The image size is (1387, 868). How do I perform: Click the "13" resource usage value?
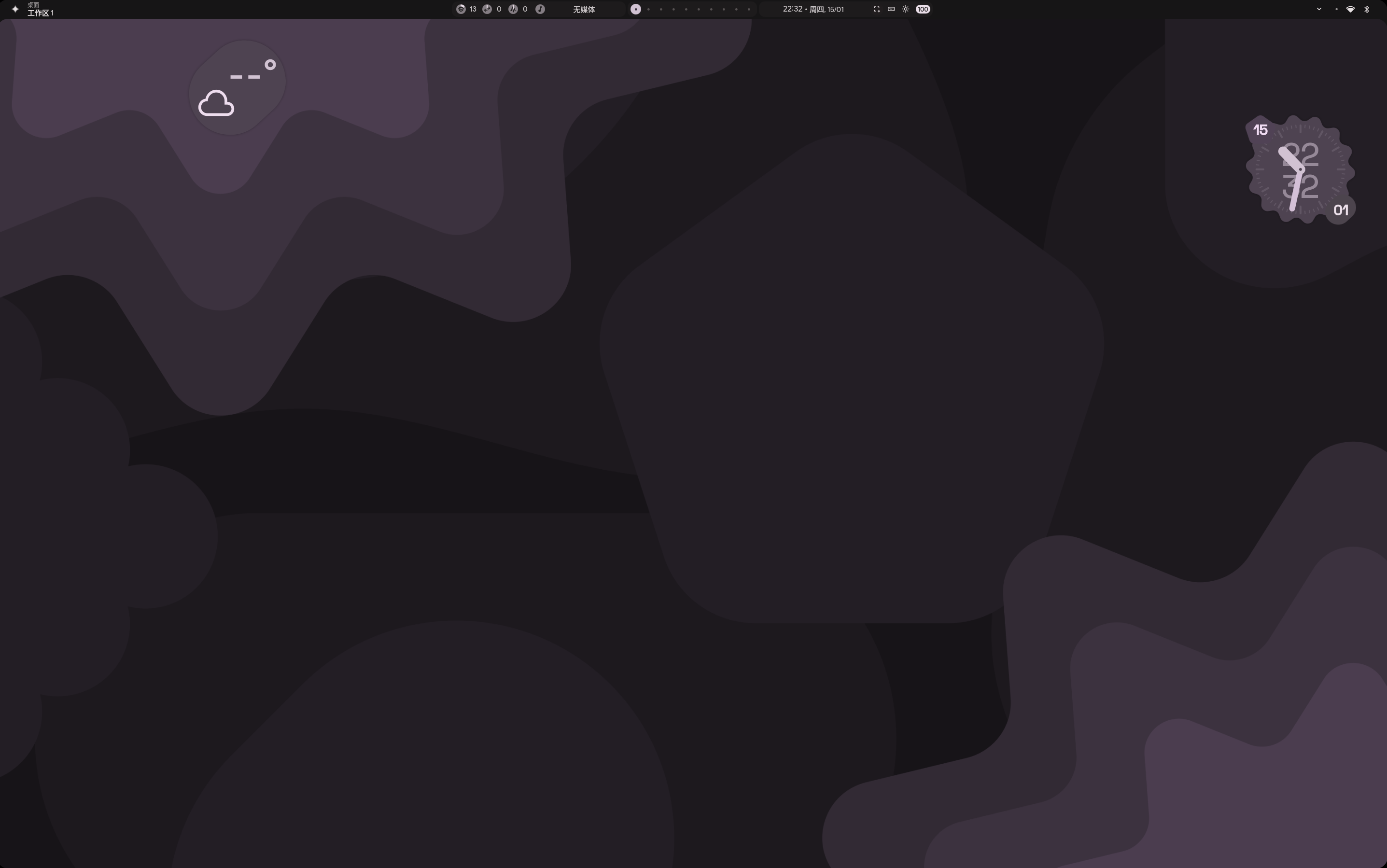click(473, 9)
